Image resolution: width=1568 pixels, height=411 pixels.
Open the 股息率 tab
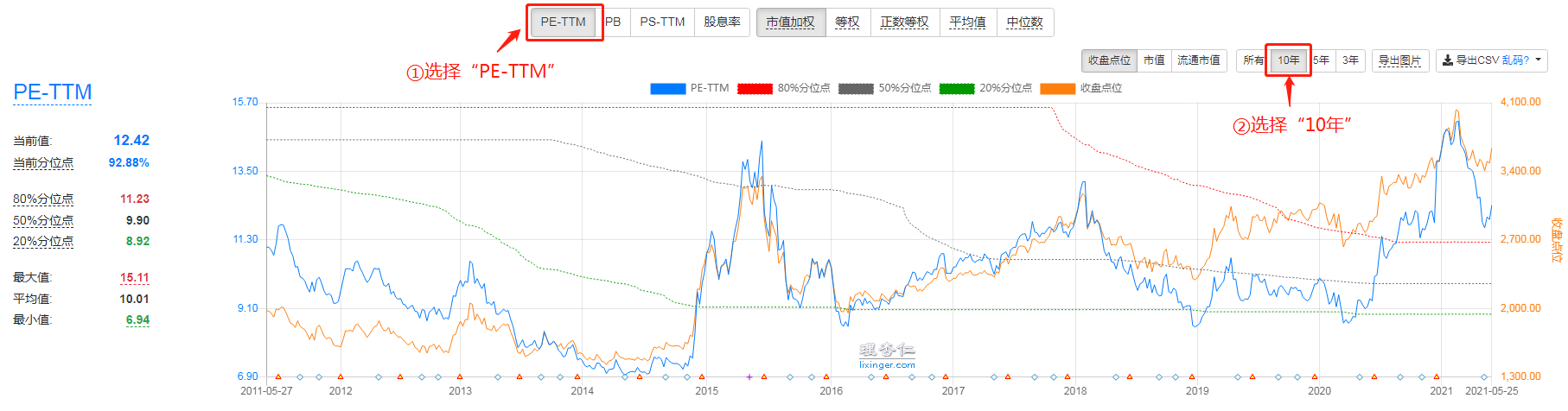pyautogui.click(x=722, y=22)
